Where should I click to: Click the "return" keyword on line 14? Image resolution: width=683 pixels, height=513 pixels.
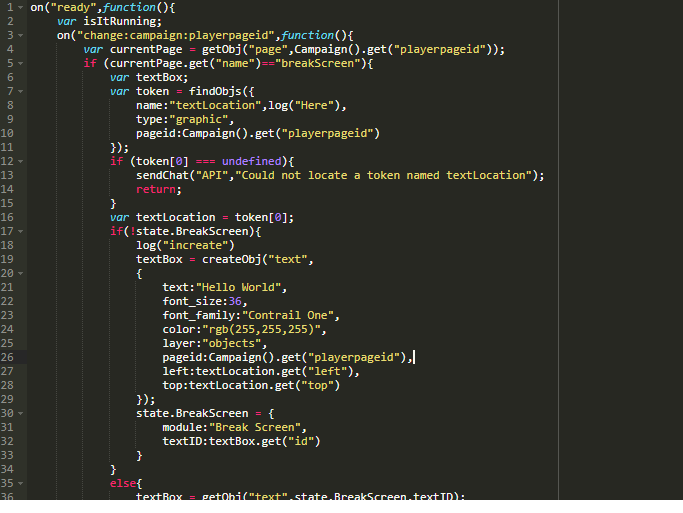pos(156,189)
